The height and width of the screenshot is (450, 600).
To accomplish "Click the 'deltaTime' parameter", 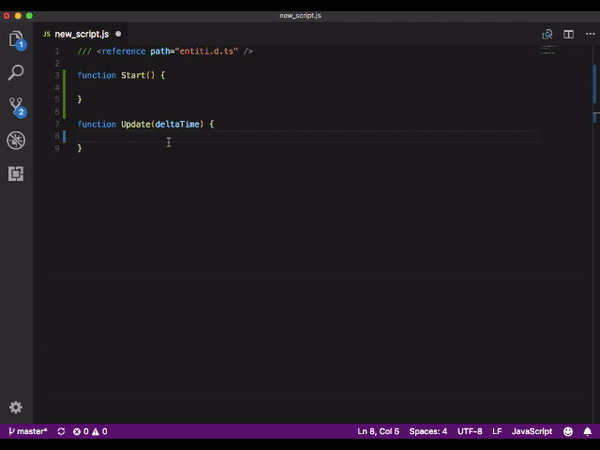I will click(177, 124).
